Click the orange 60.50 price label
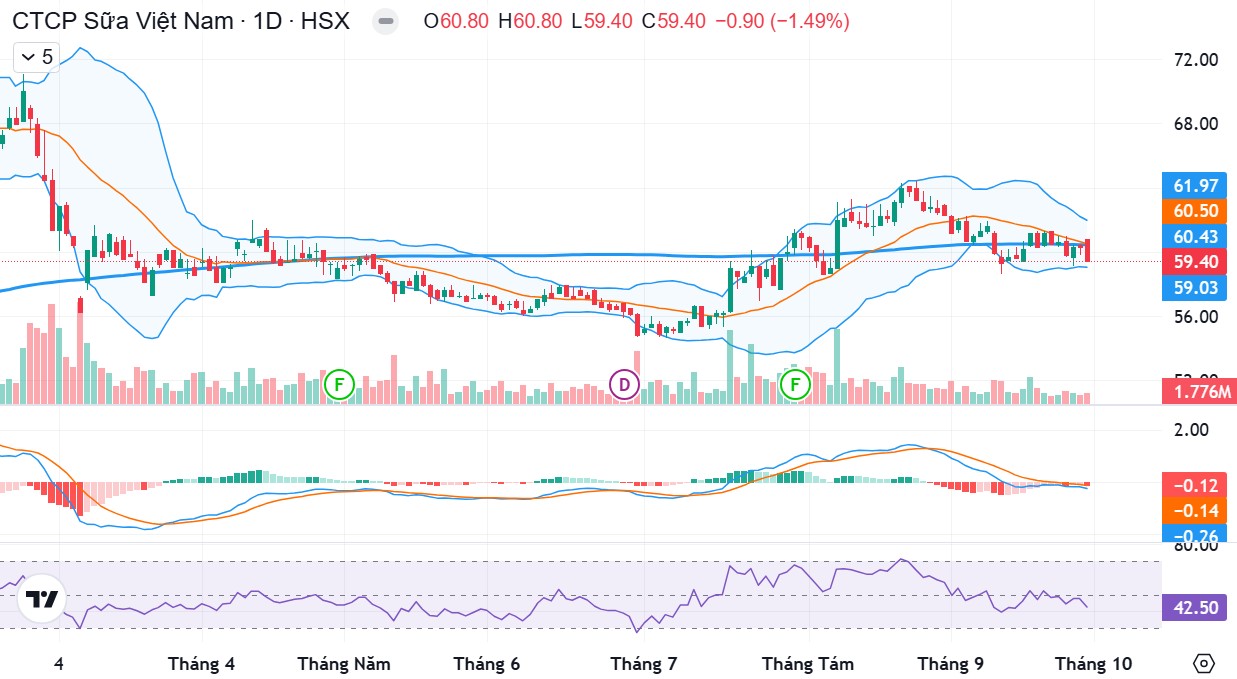Screen dimensions: 1237x679 [1195, 211]
